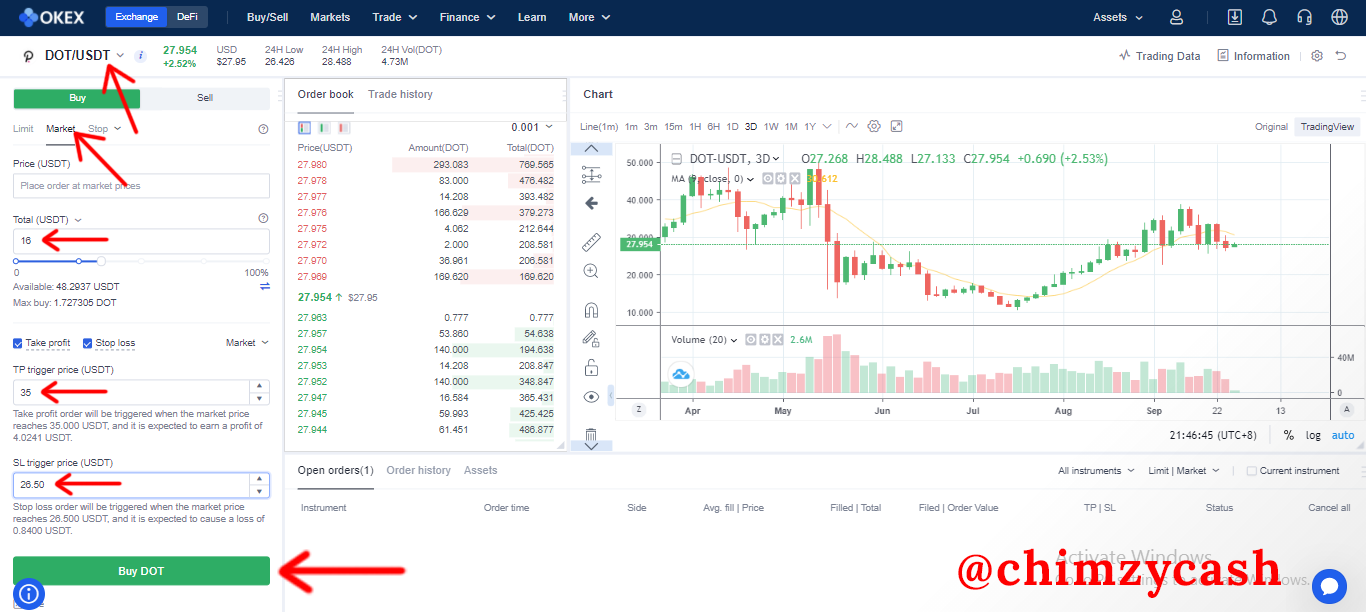The image size is (1366, 612).
Task: Switch chart to Original view
Action: tap(1271, 127)
